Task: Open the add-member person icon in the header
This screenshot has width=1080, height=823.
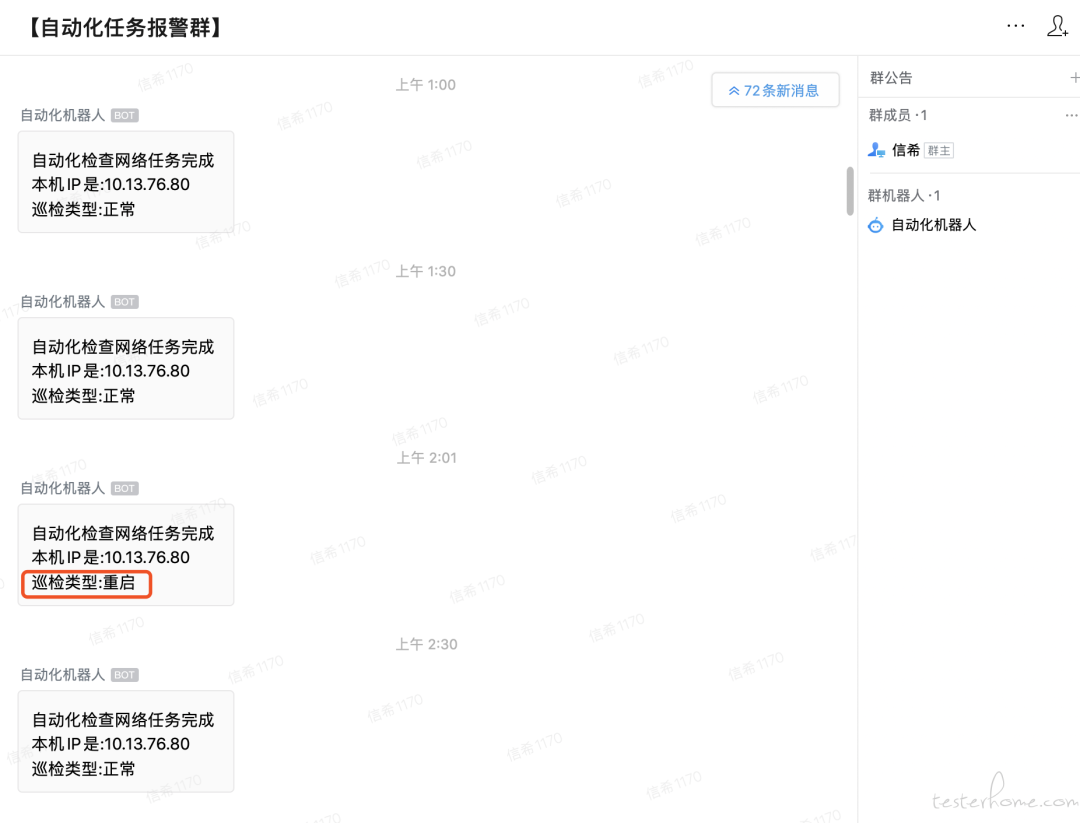Action: coord(1057,26)
